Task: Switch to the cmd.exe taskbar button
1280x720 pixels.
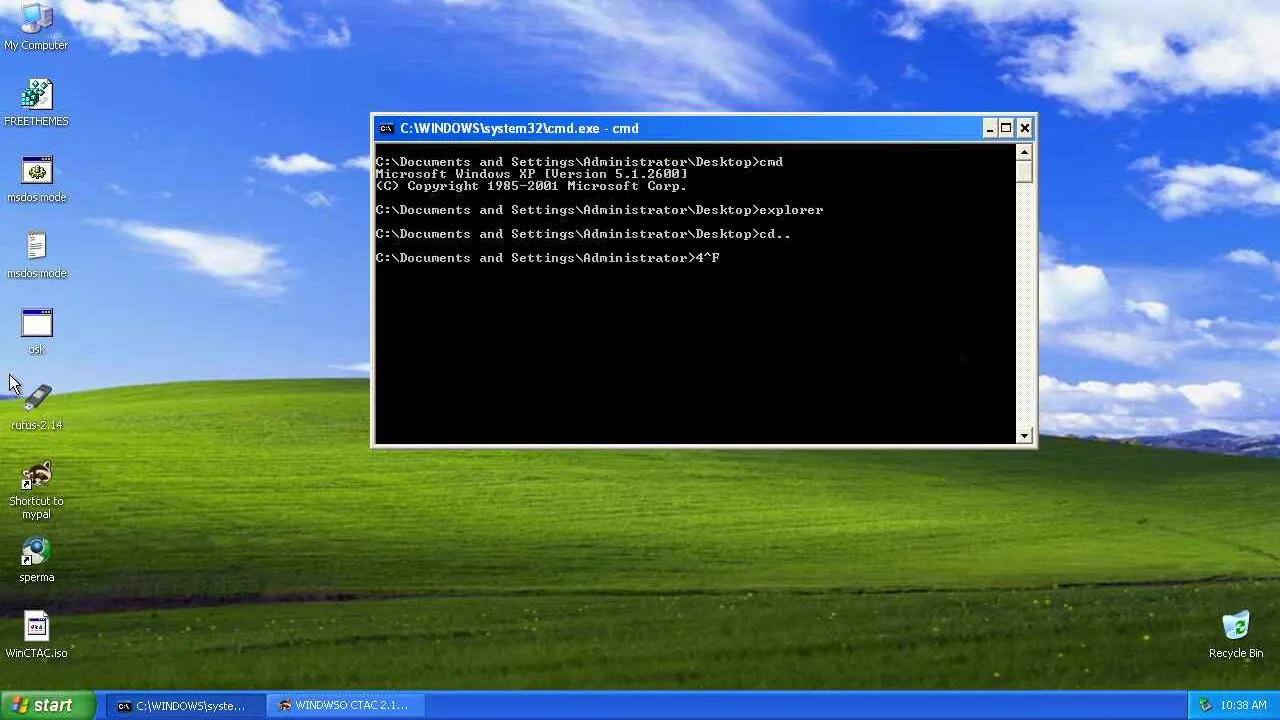Action: pos(186,705)
